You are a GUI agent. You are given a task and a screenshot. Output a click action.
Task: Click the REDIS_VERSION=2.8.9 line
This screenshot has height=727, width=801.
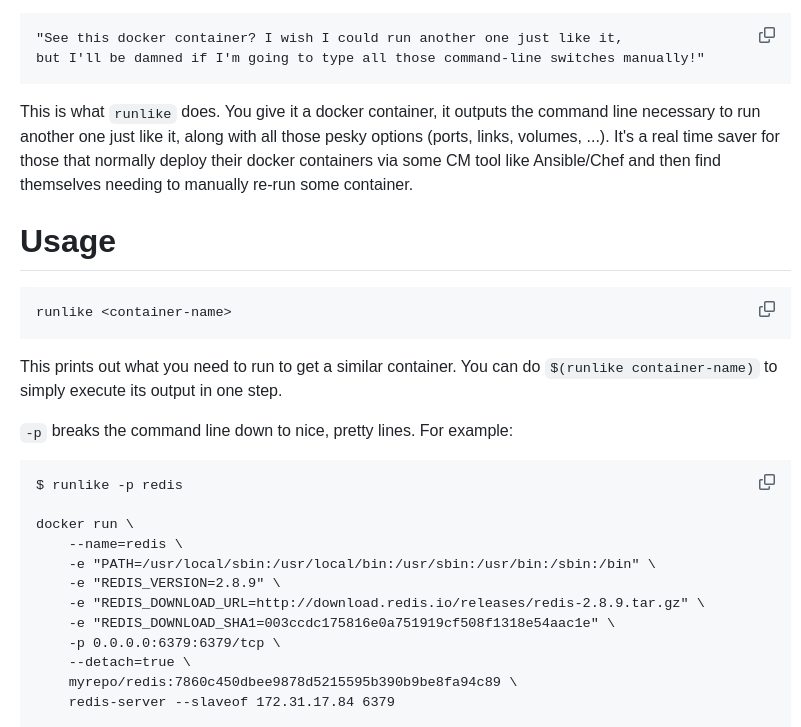pyautogui.click(x=174, y=583)
